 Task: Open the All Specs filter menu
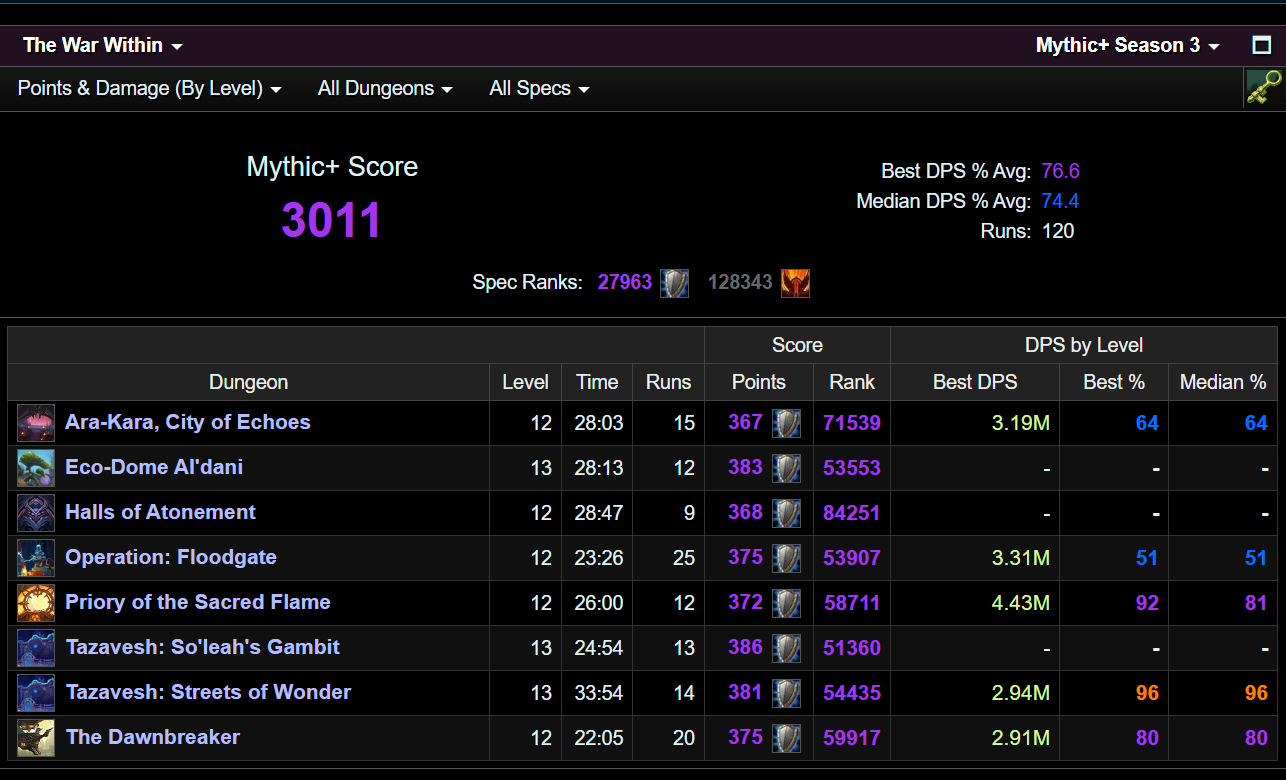click(539, 89)
